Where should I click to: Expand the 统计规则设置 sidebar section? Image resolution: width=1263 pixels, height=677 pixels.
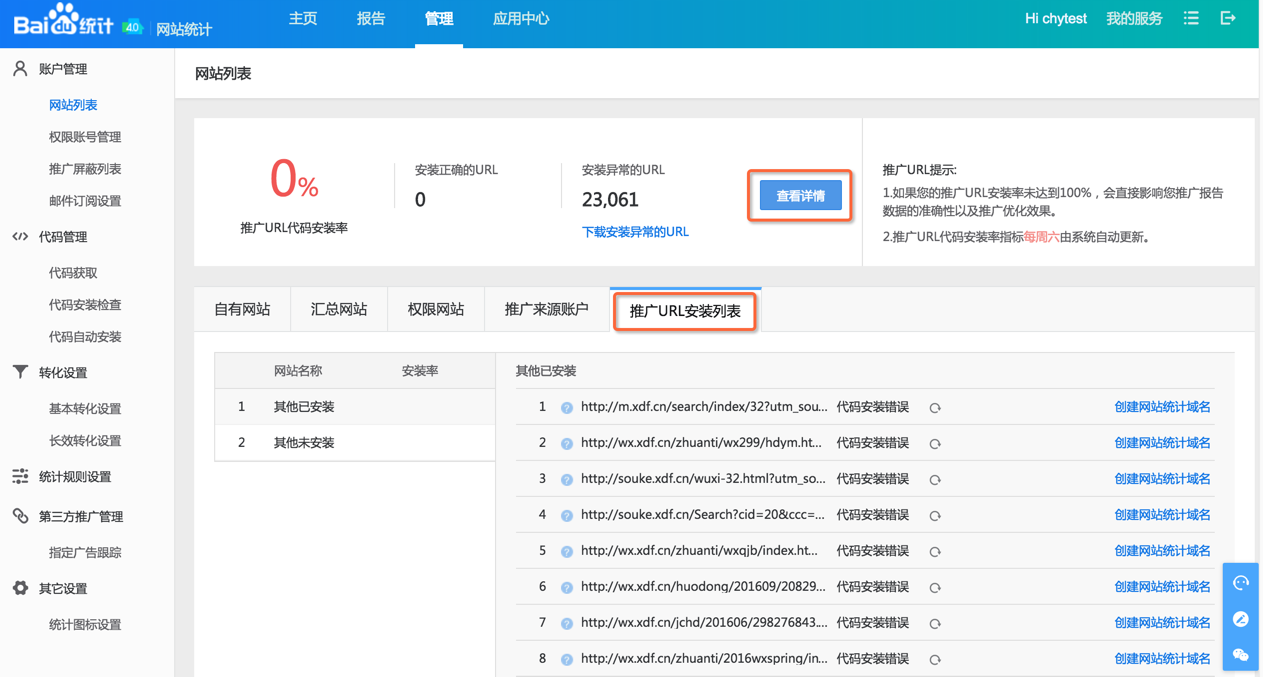point(74,477)
